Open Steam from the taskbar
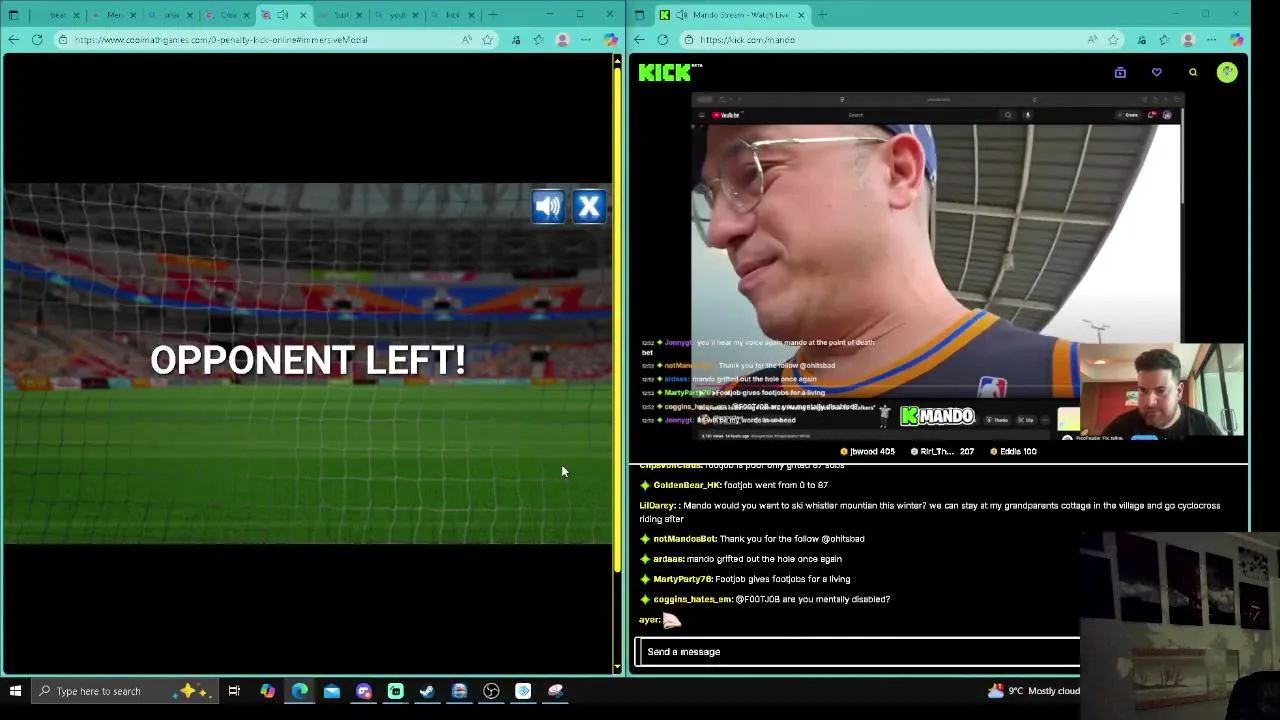Image resolution: width=1280 pixels, height=720 pixels. tap(427, 691)
